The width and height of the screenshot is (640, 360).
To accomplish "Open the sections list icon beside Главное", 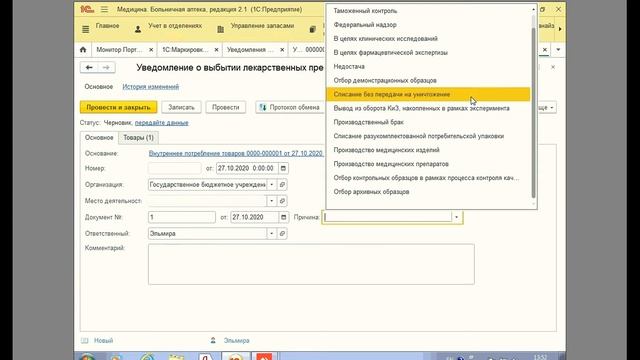I will (x=85, y=29).
